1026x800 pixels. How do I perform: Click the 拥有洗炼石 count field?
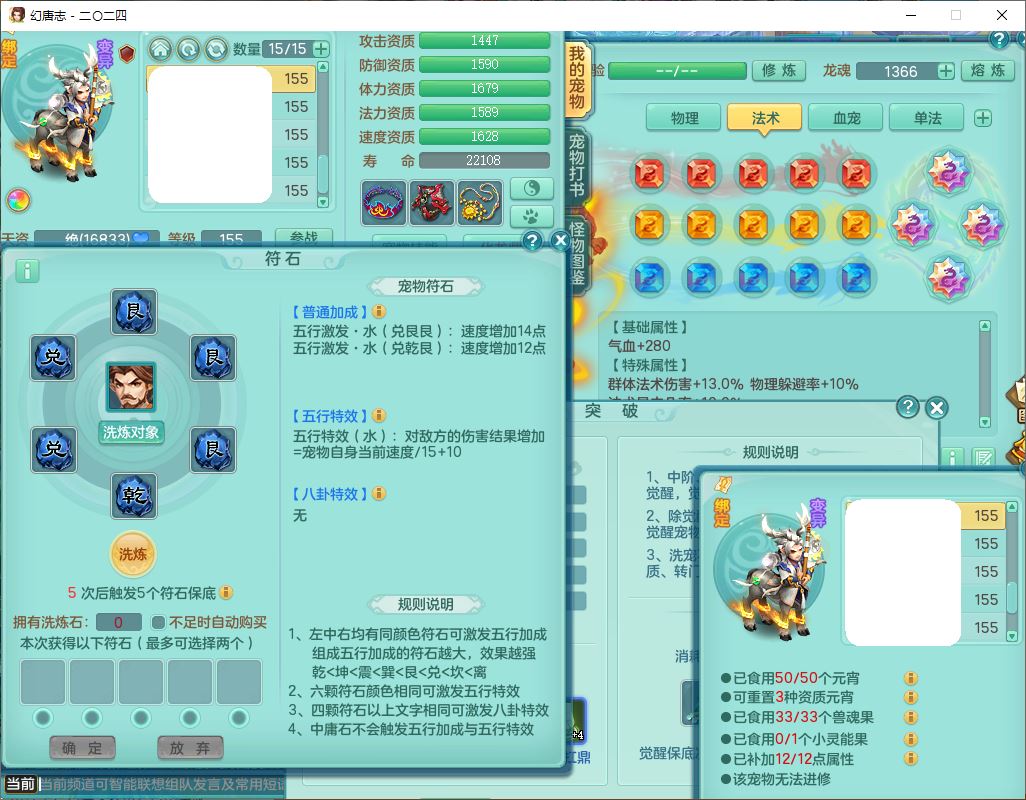coord(119,622)
